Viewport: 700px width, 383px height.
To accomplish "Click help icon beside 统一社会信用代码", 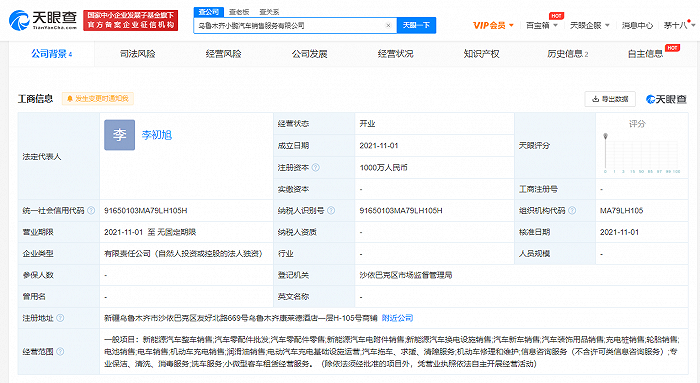I will (x=91, y=210).
